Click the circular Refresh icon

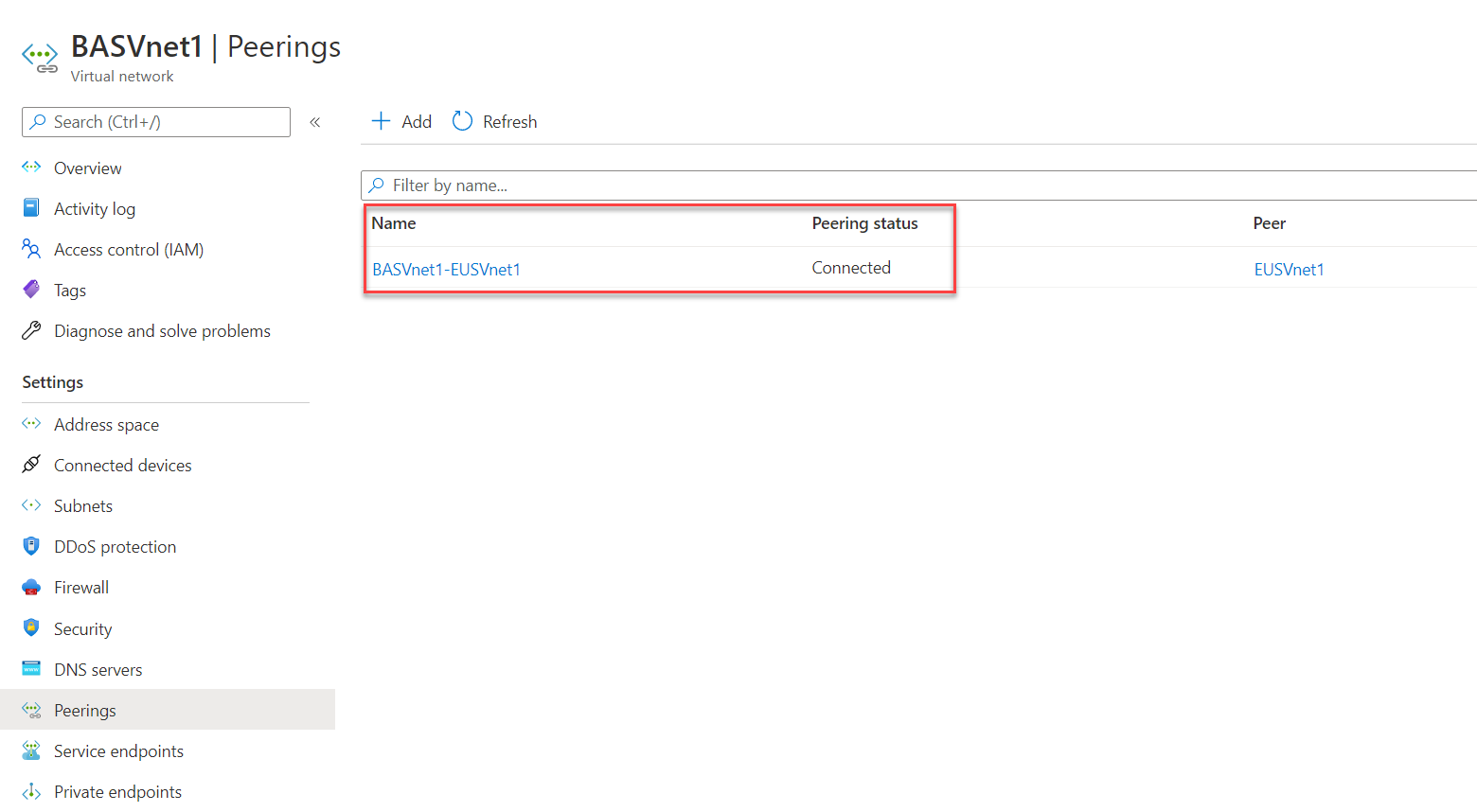point(462,121)
